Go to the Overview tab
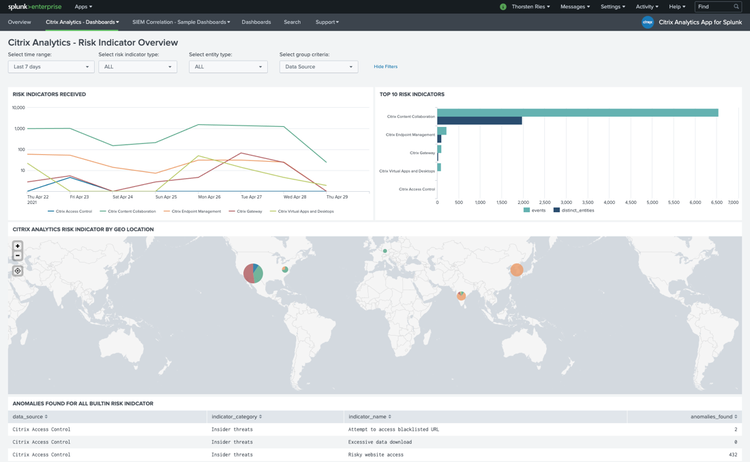The width and height of the screenshot is (750, 462). (x=19, y=22)
